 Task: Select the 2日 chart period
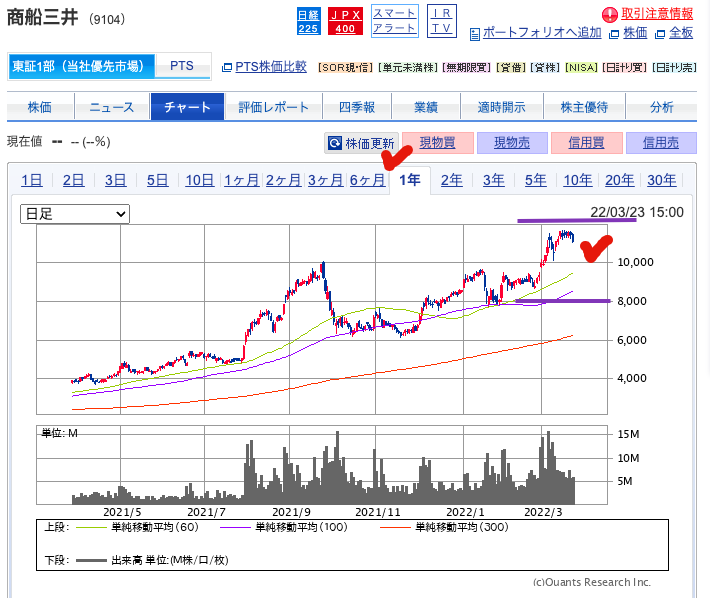click(x=73, y=180)
